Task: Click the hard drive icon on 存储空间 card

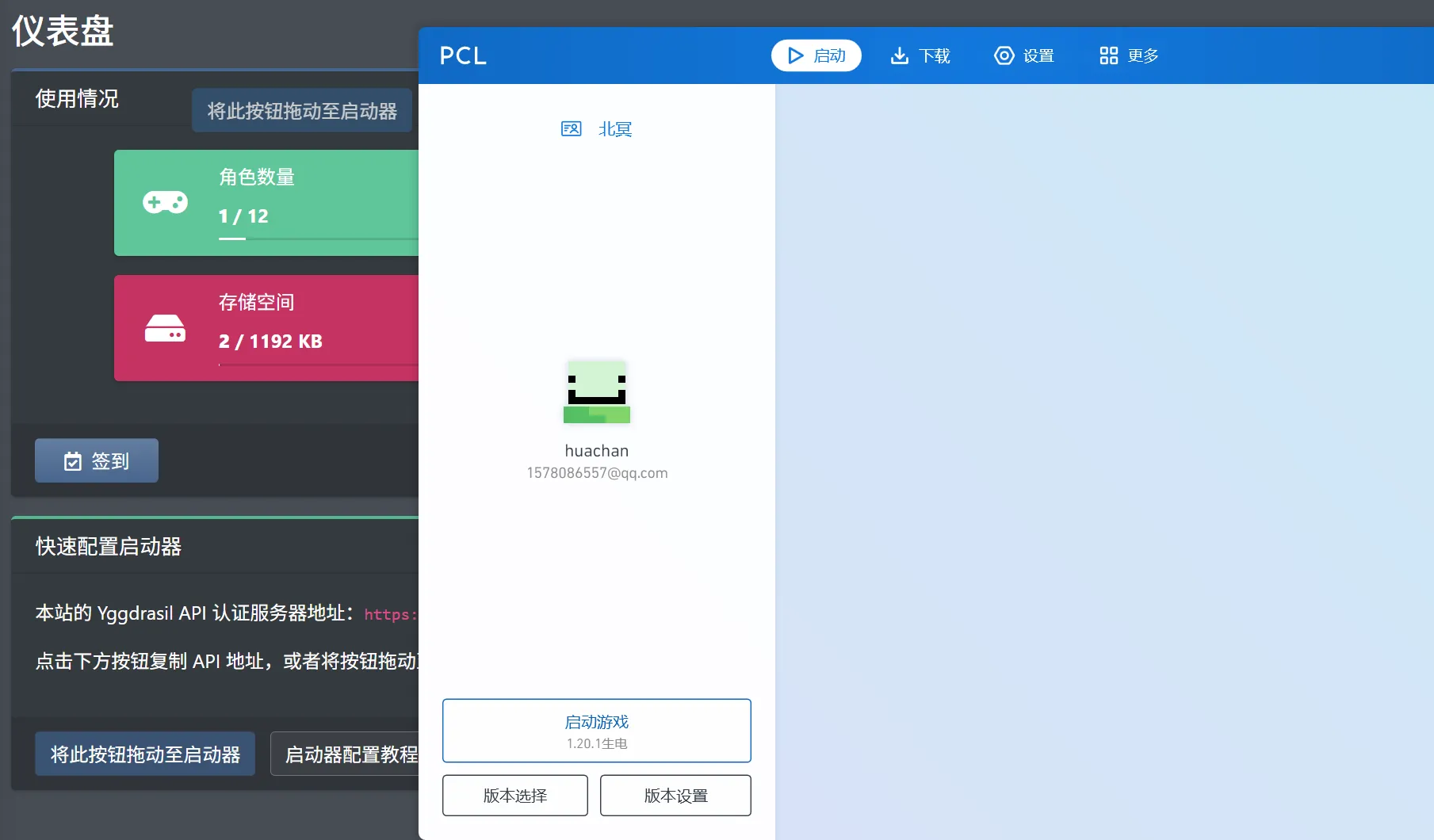Action: coord(165,328)
